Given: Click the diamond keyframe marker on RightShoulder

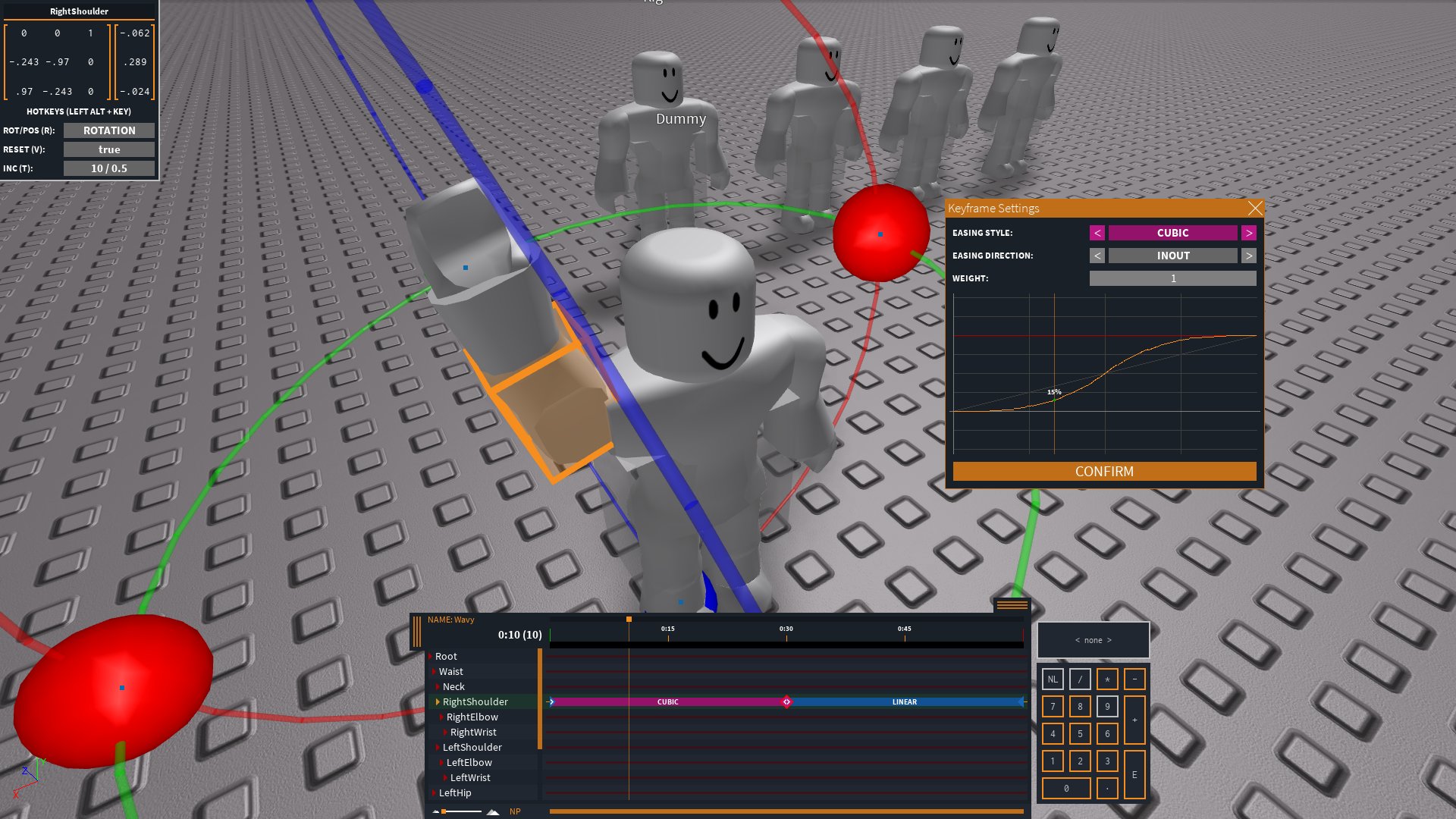Looking at the screenshot, I should pyautogui.click(x=788, y=701).
